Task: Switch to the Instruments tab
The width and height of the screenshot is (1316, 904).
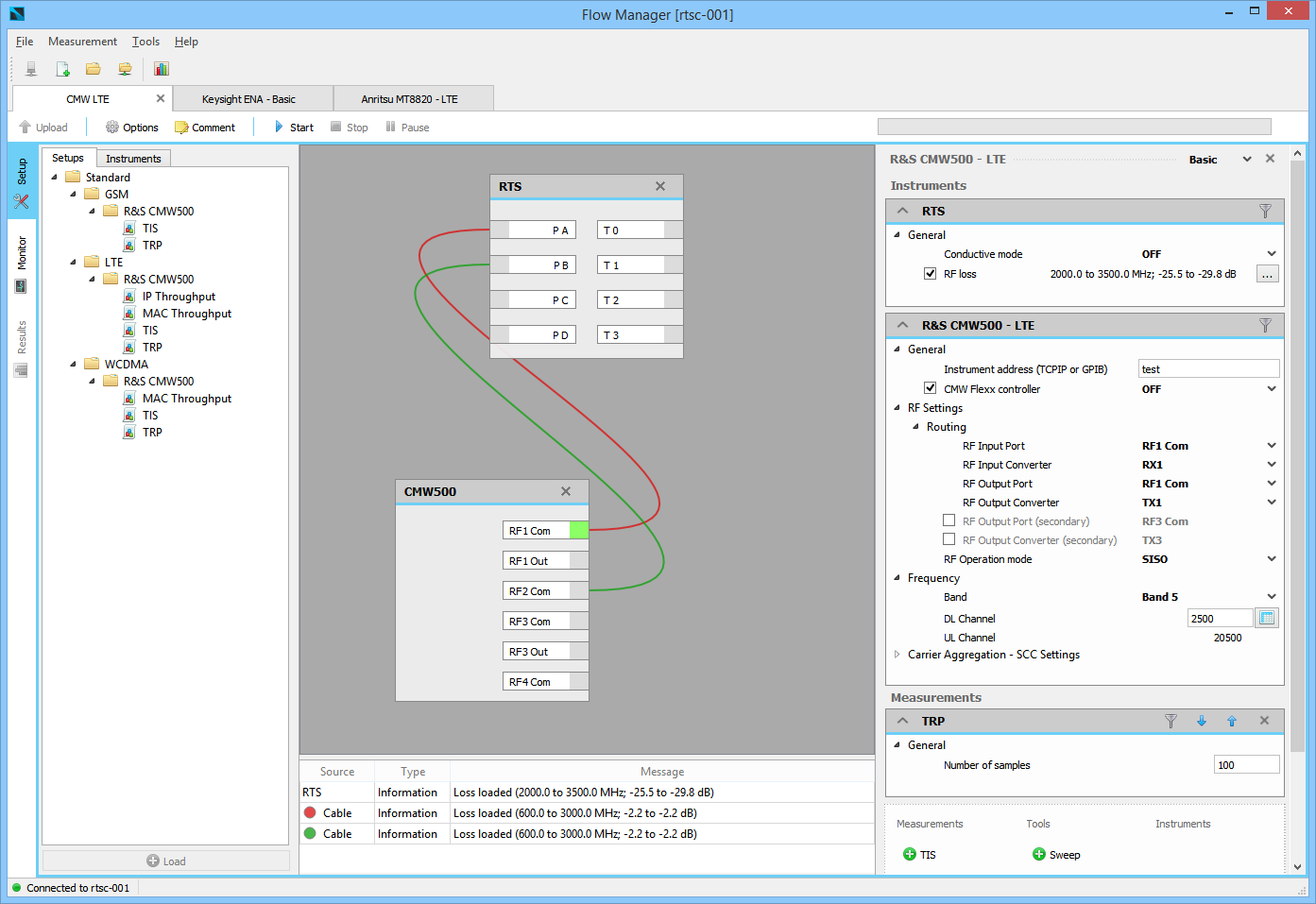Action: click(x=133, y=159)
